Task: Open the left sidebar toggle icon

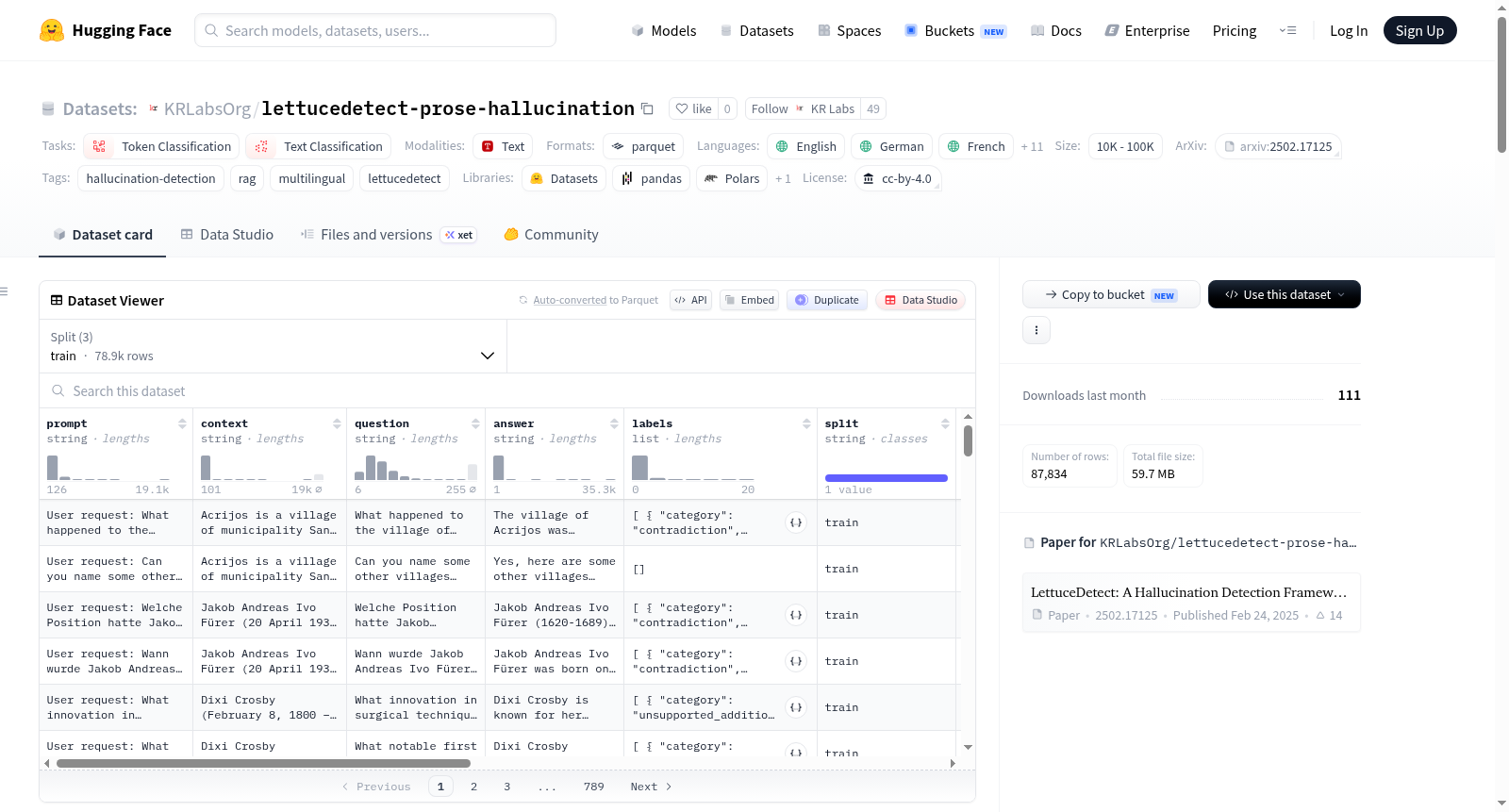Action: (4, 291)
